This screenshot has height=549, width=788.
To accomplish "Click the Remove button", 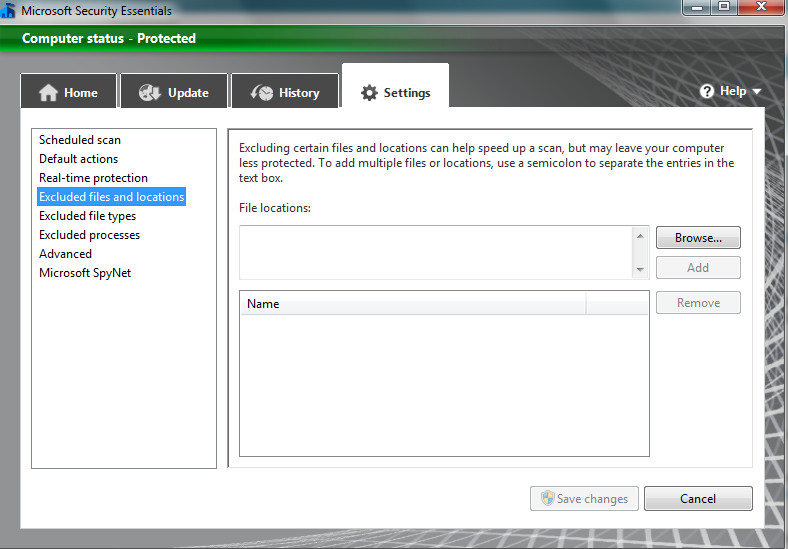I will [698, 303].
